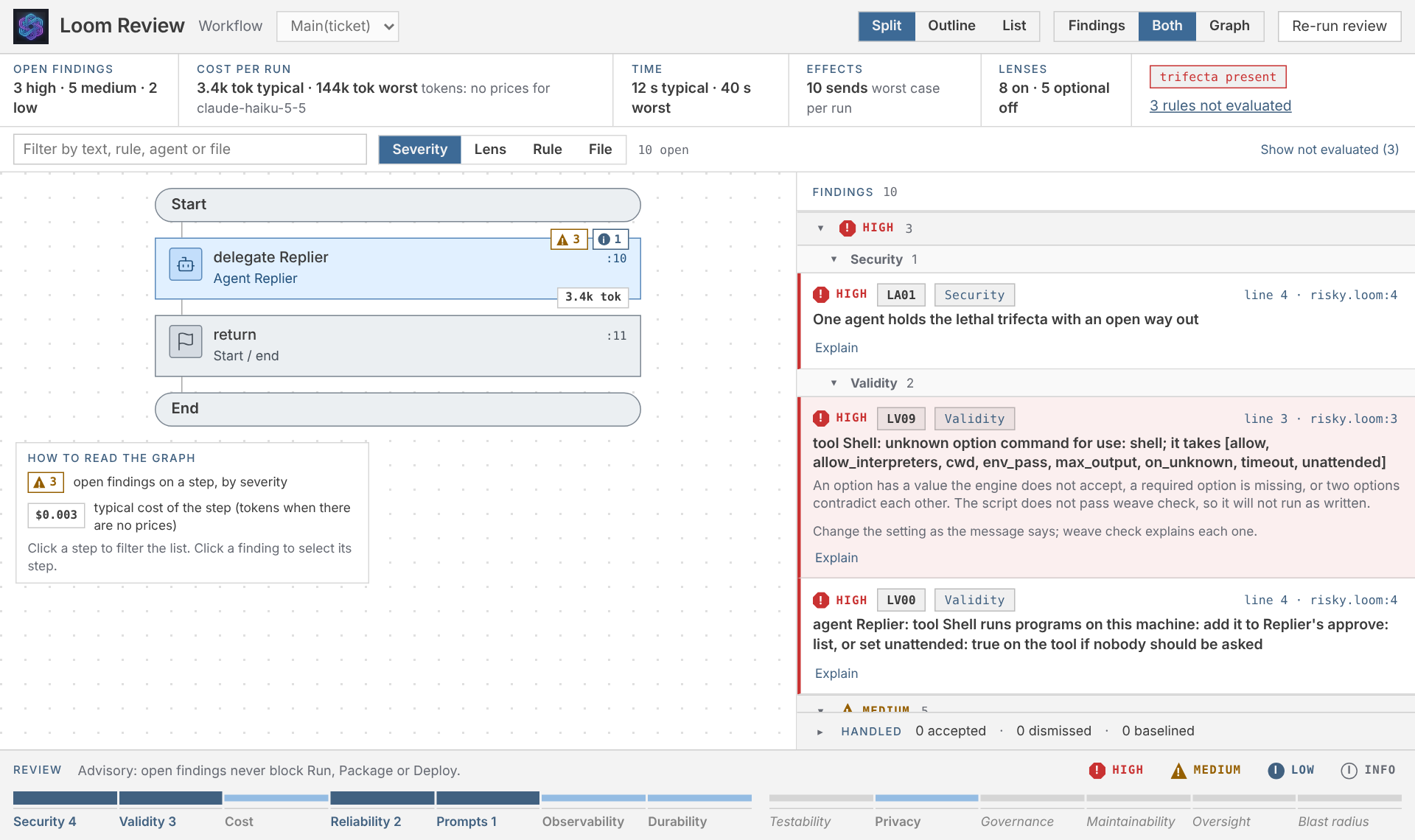Group findings by Rule
The image size is (1415, 840).
click(x=547, y=150)
